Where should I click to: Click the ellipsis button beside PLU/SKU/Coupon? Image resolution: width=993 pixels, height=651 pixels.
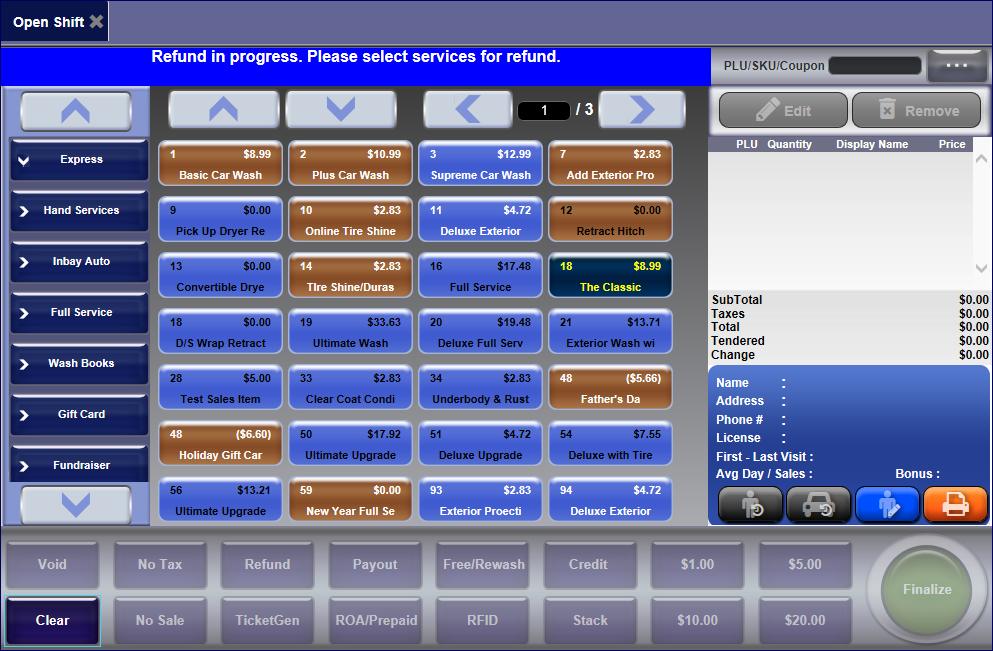pos(957,66)
